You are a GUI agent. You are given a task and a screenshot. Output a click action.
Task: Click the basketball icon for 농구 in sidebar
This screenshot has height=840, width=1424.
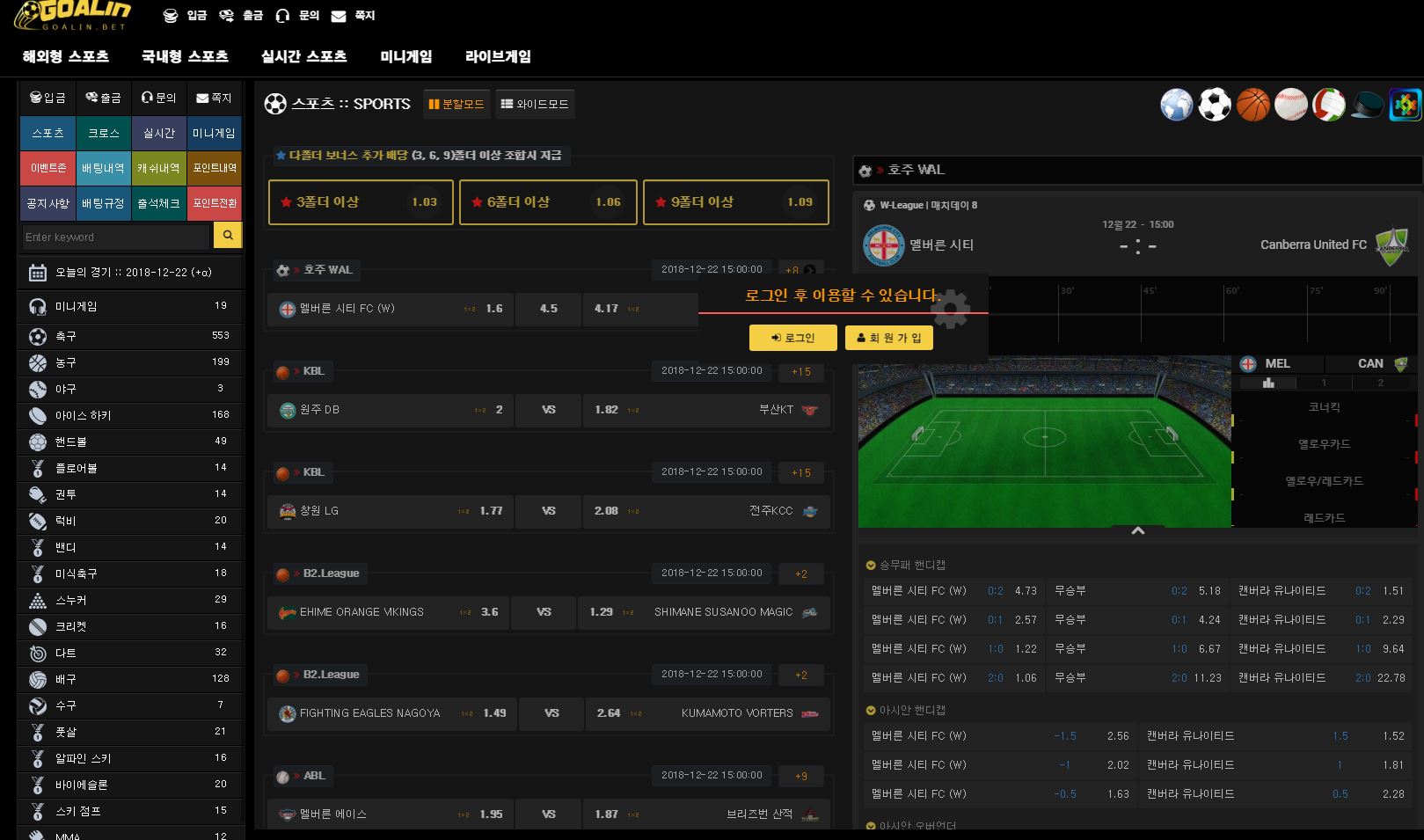[x=37, y=362]
